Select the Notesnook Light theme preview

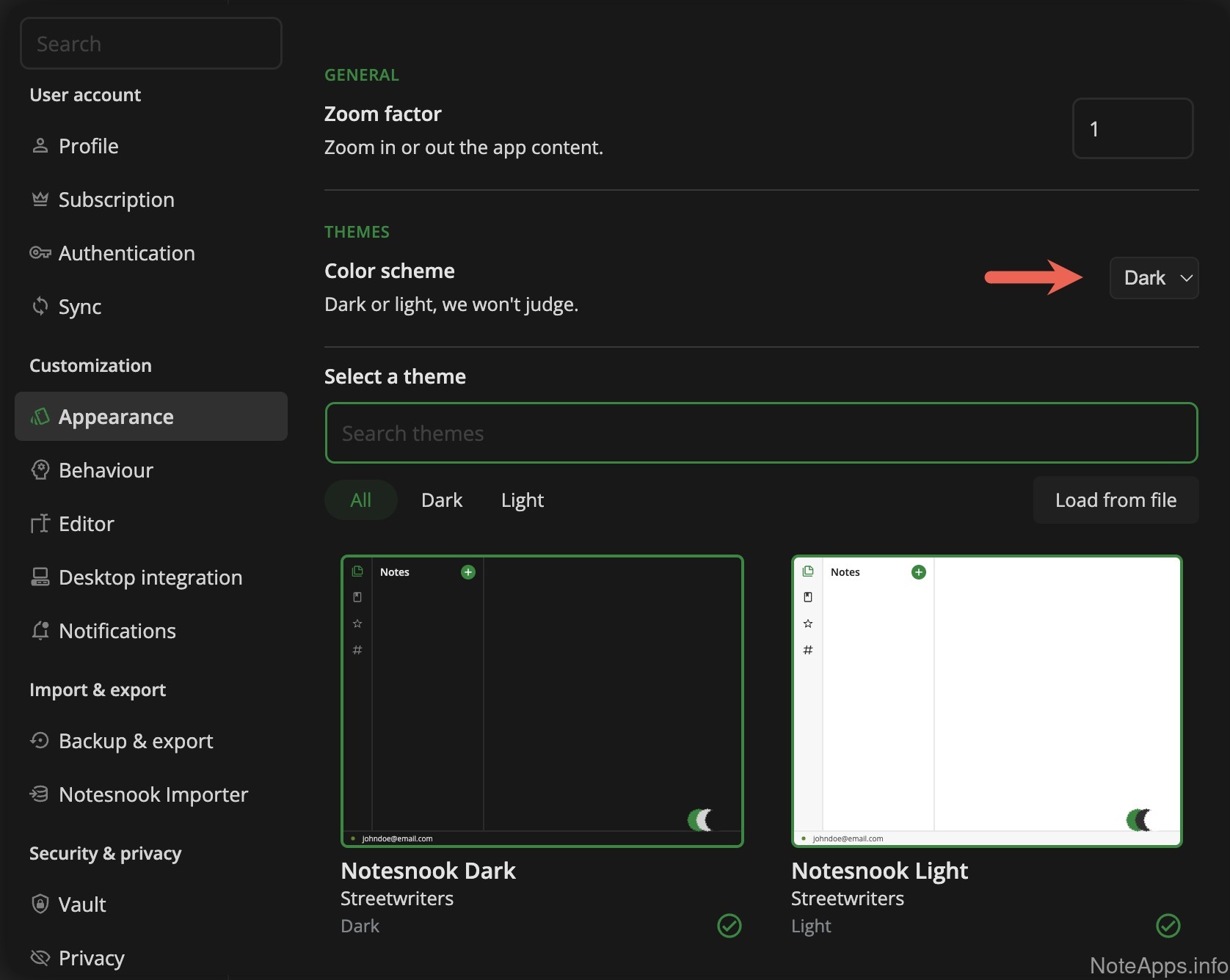(986, 701)
